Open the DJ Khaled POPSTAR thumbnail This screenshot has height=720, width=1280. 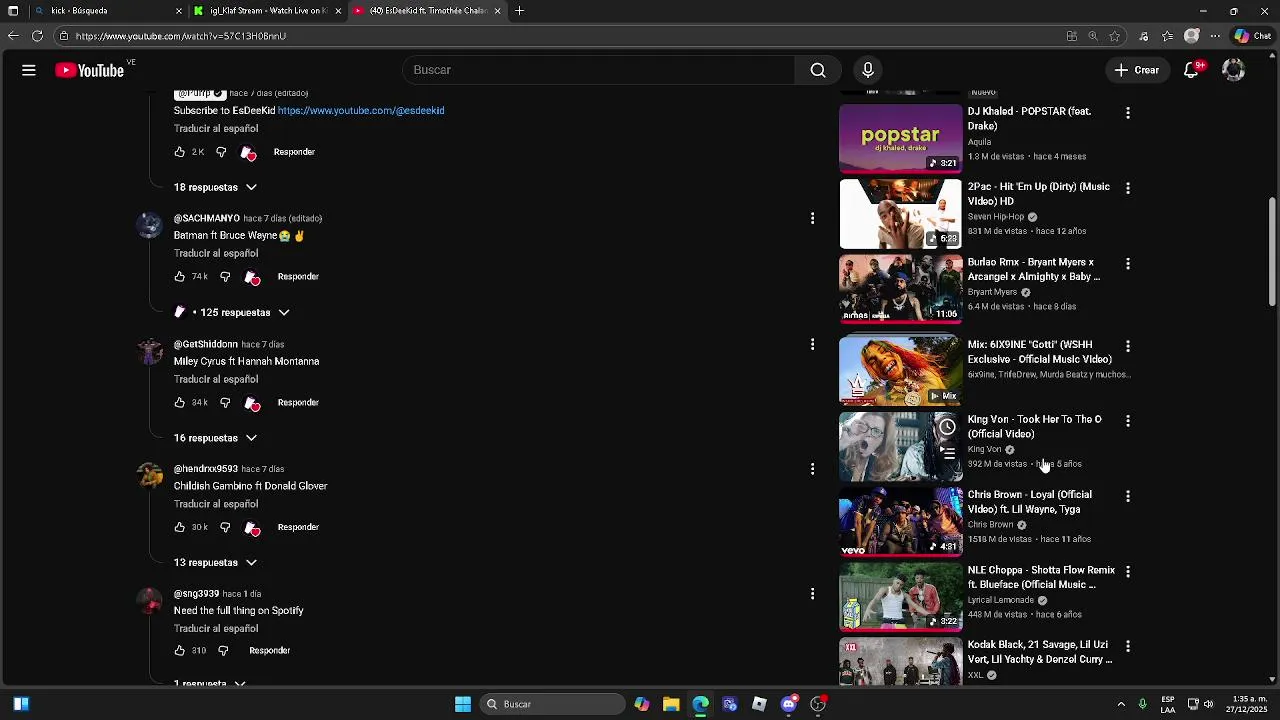point(900,138)
